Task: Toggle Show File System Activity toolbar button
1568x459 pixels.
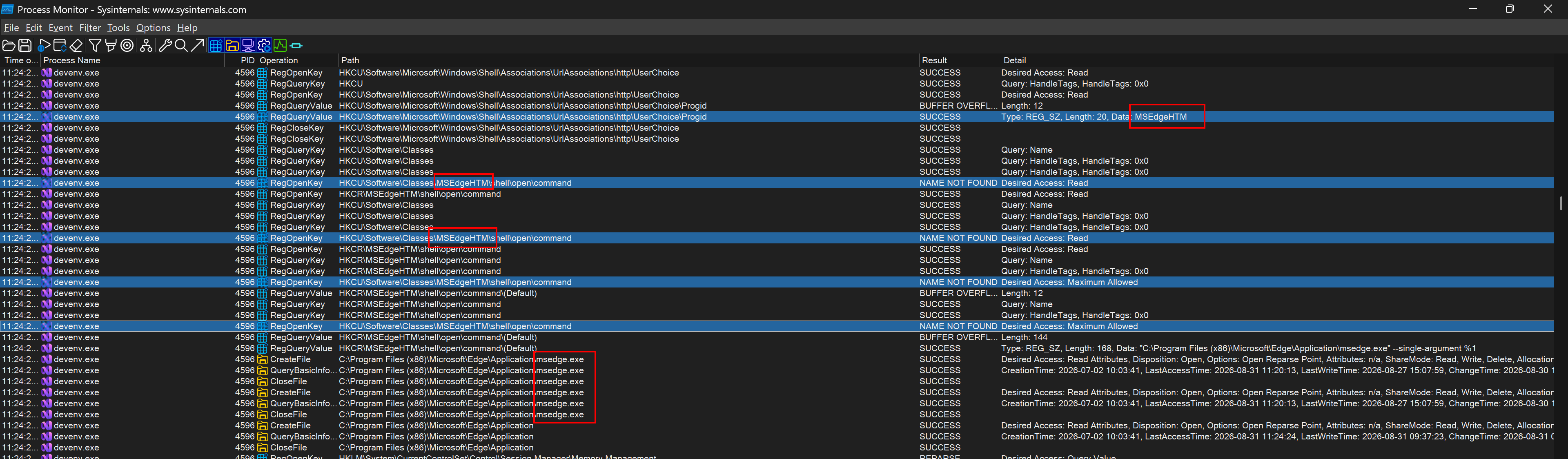Action: click(x=232, y=46)
